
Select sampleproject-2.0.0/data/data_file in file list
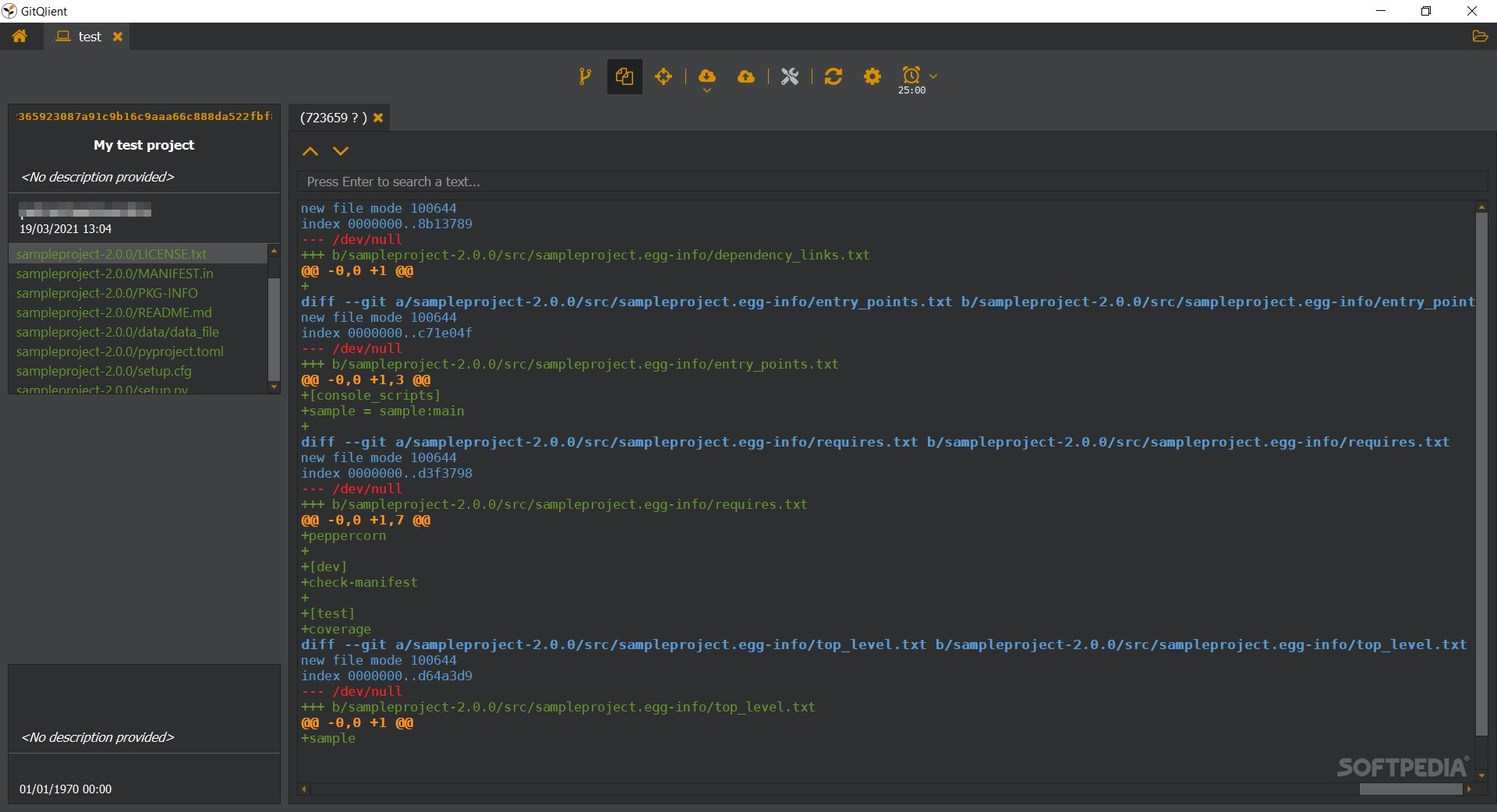pos(138,332)
